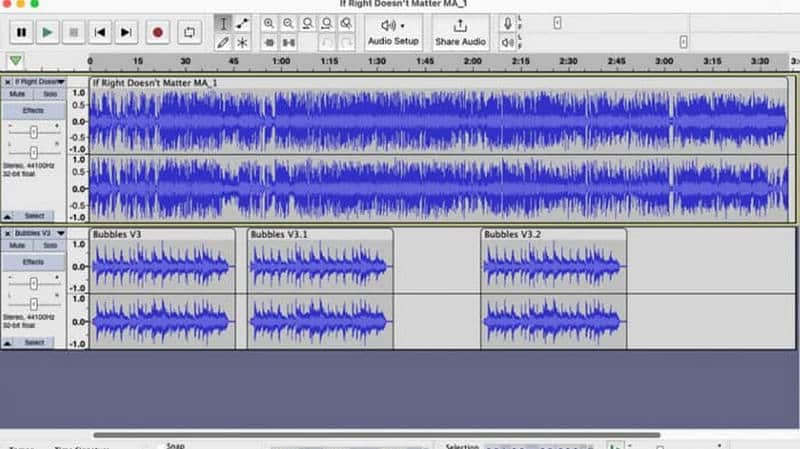Click the 30 second mark on the ruler
This screenshot has width=800, height=449.
click(185, 61)
